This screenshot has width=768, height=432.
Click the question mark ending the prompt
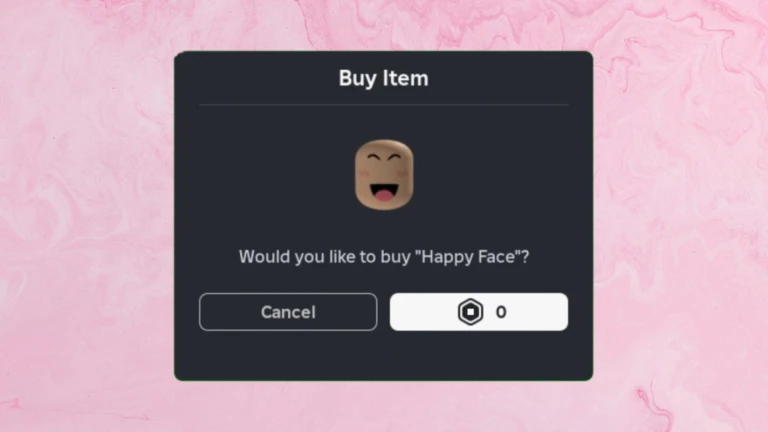click(525, 257)
